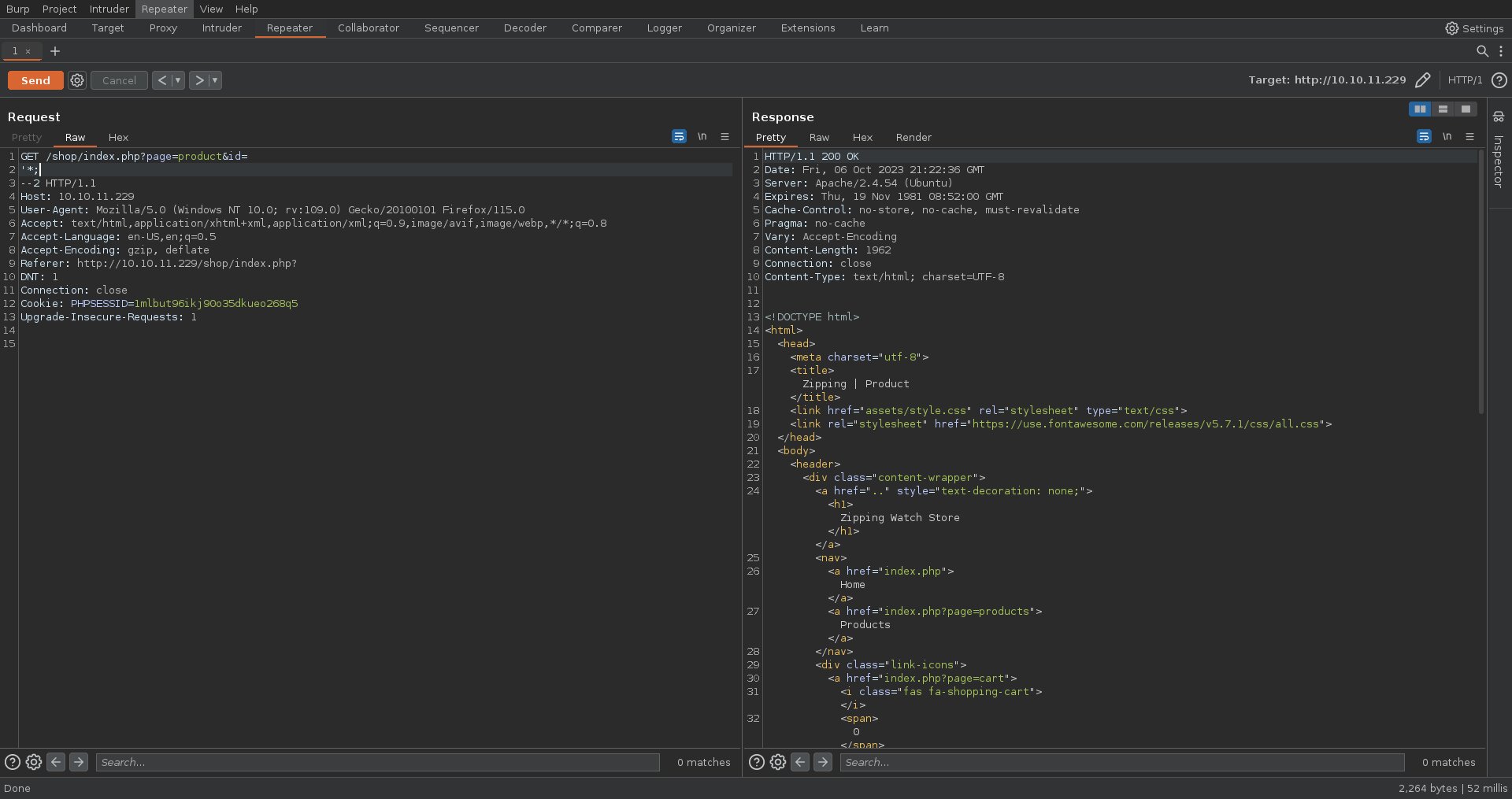Switch to Proxy tab
1512x799 pixels.
pyautogui.click(x=163, y=28)
